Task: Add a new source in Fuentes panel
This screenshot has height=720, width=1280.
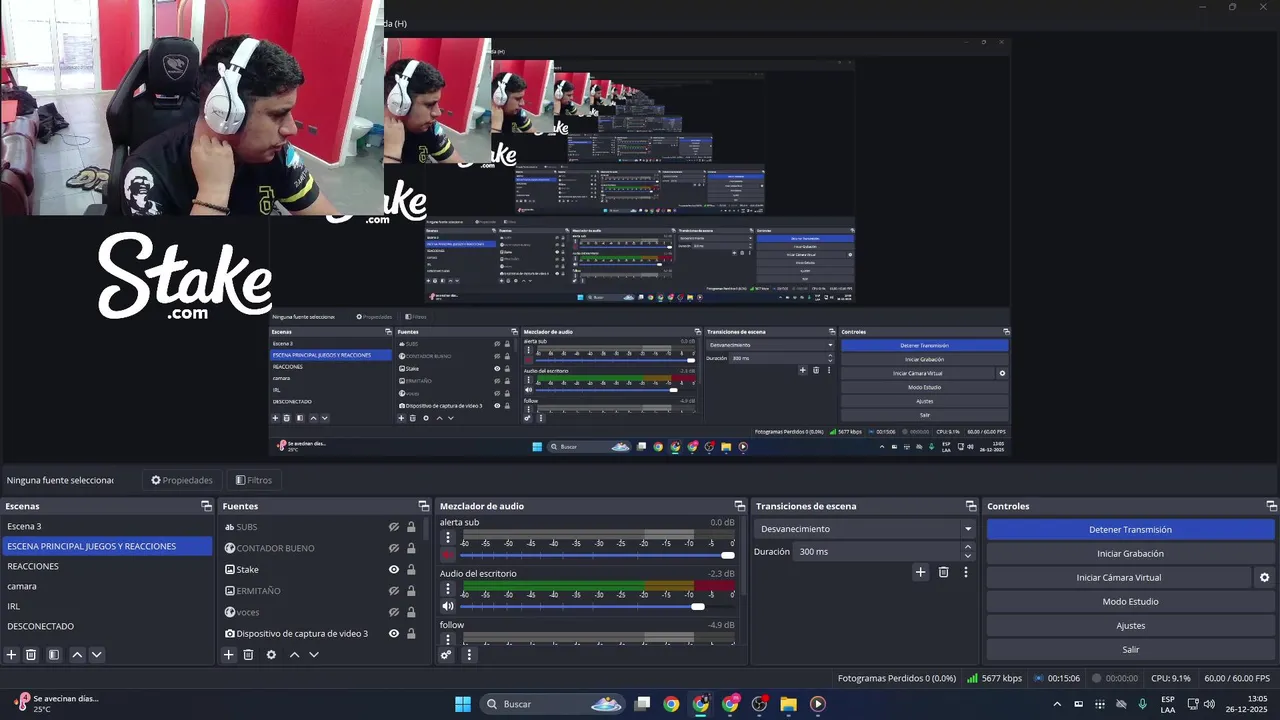Action: coord(228,655)
